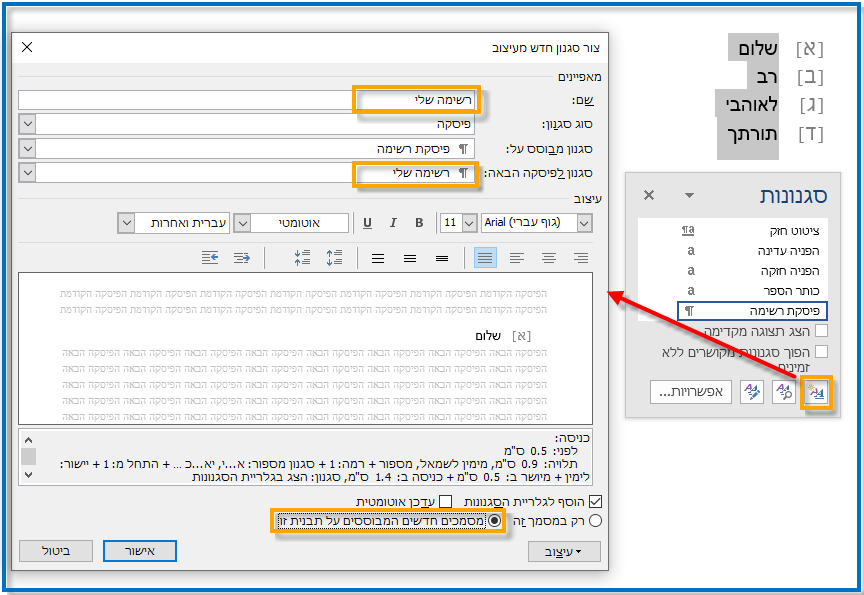Click the word שלום in the document
The height and width of the screenshot is (595, 864).
pos(758,48)
